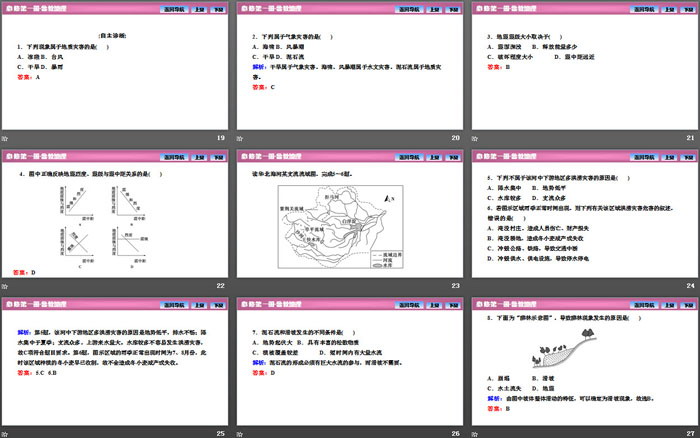
Task: Select slide 25 thumbnail with answer 5.C 6.B
Action: click(115, 362)
